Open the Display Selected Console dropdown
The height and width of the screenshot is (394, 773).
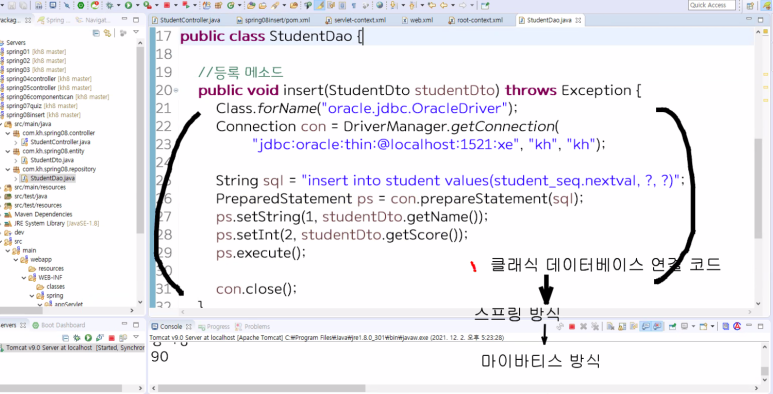694,326
